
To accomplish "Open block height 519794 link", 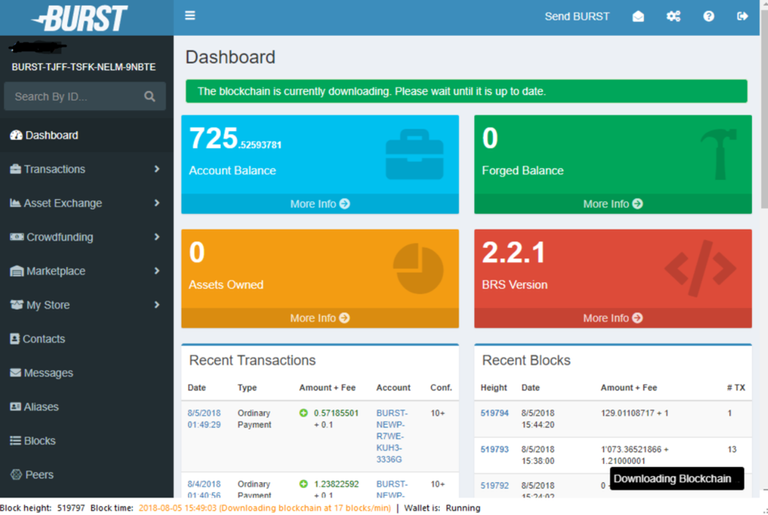I will coord(494,413).
